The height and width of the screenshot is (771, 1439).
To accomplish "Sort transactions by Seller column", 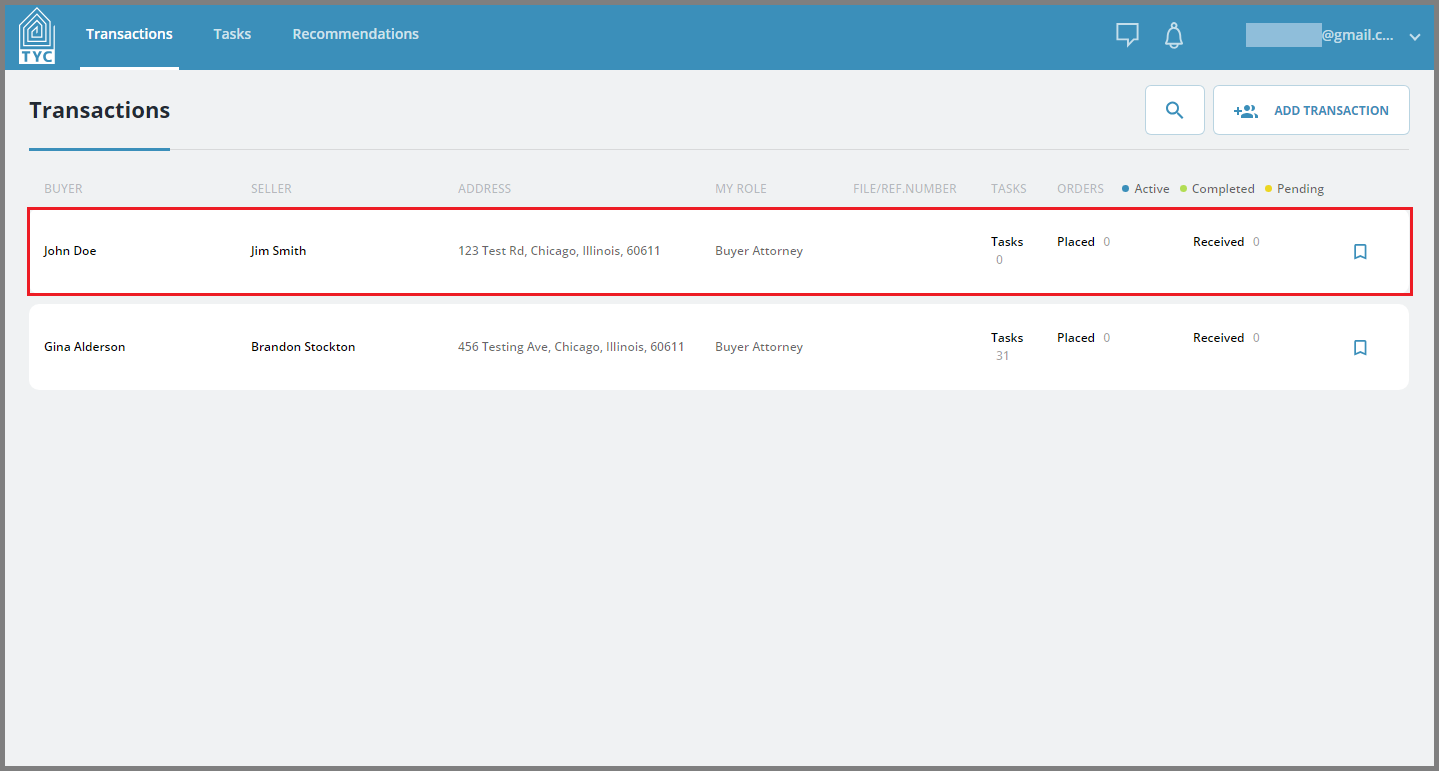I will (271, 188).
